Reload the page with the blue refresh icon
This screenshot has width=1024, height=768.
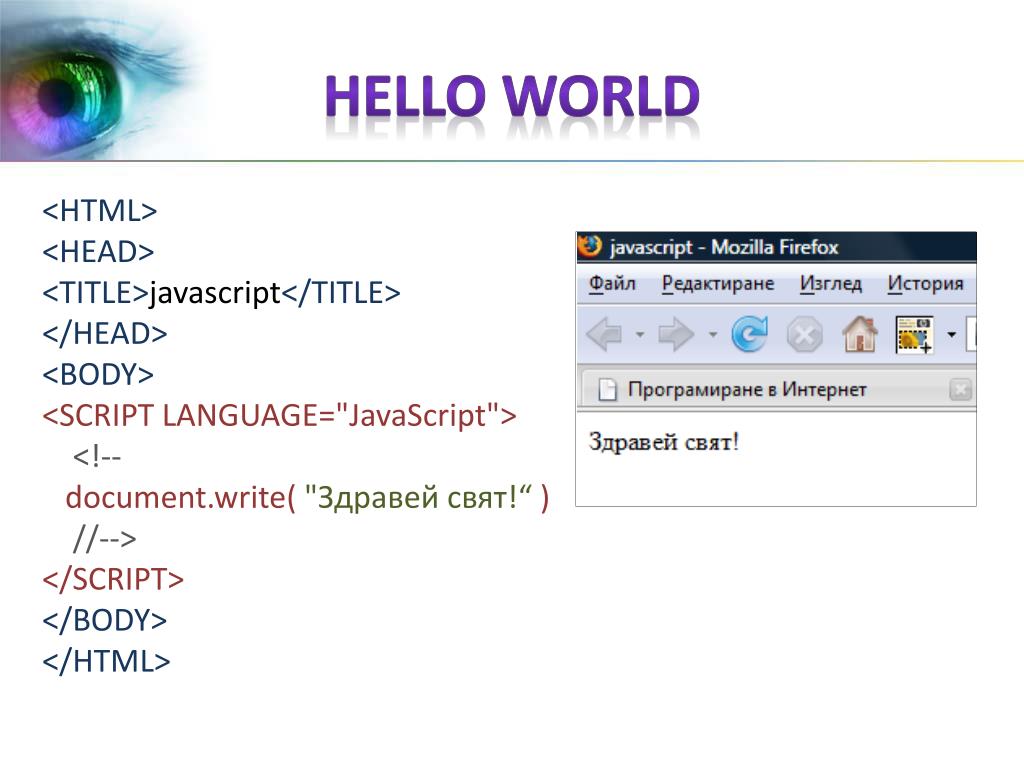point(750,334)
